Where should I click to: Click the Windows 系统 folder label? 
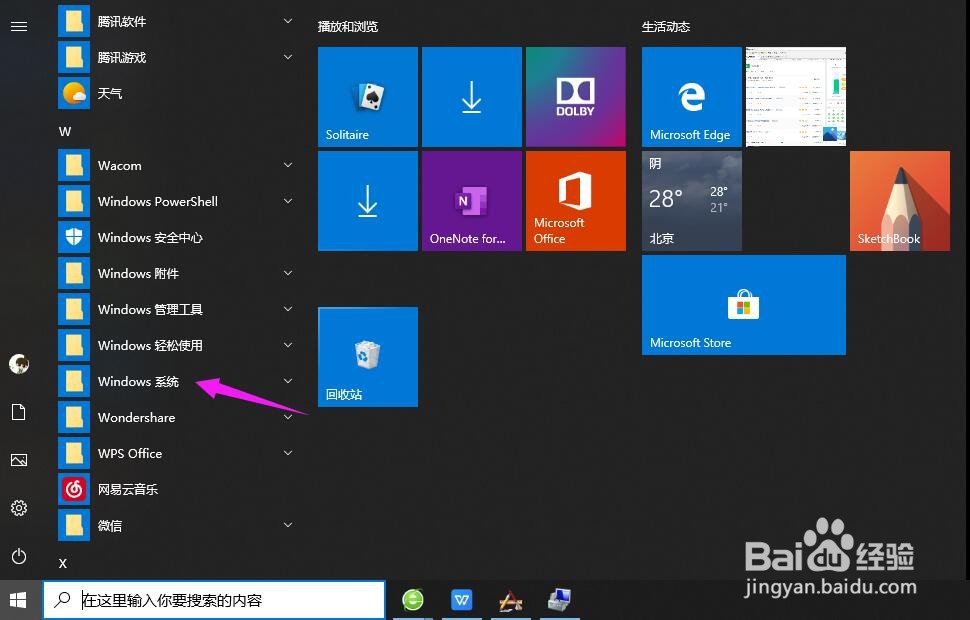click(x=138, y=382)
